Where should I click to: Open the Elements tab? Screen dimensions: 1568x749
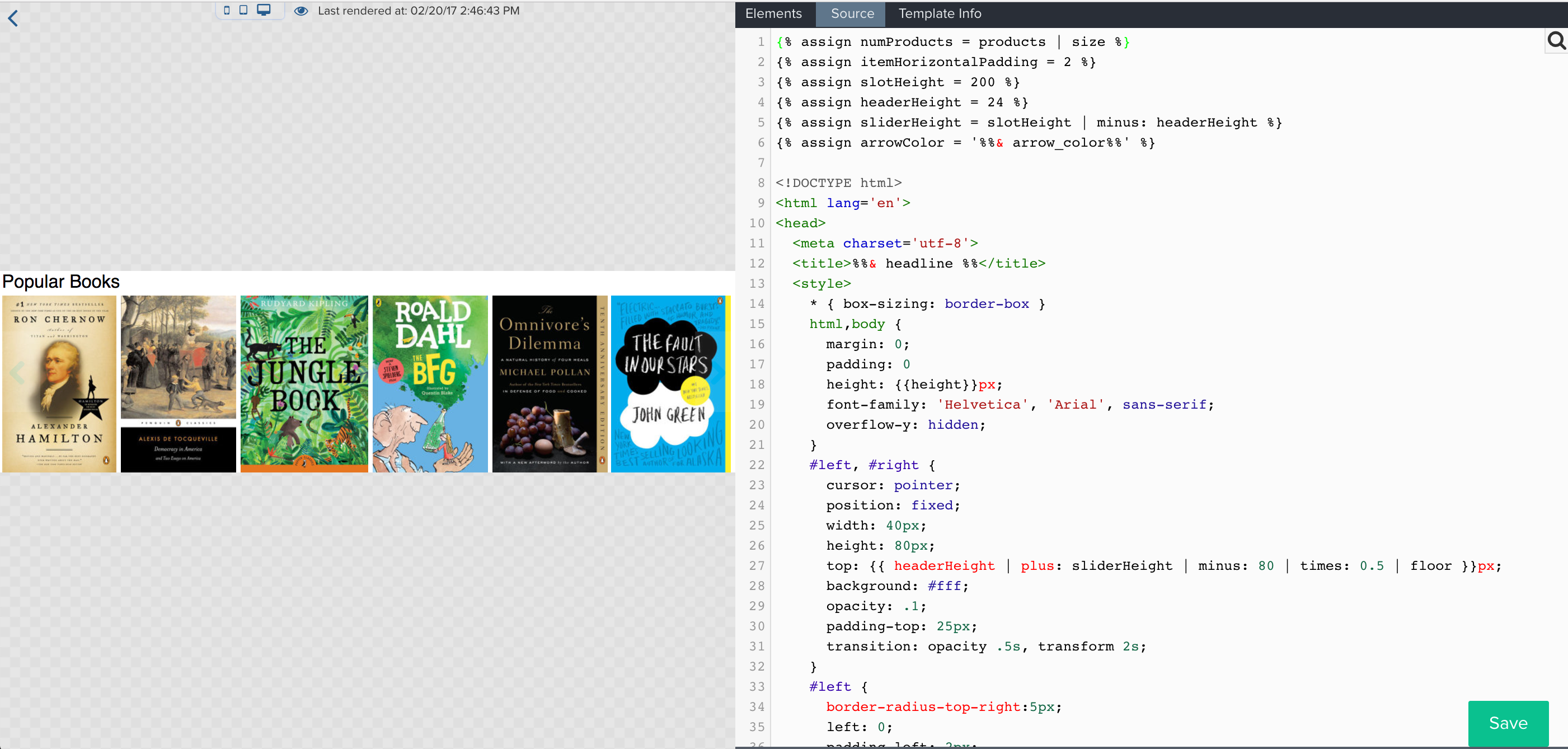773,13
